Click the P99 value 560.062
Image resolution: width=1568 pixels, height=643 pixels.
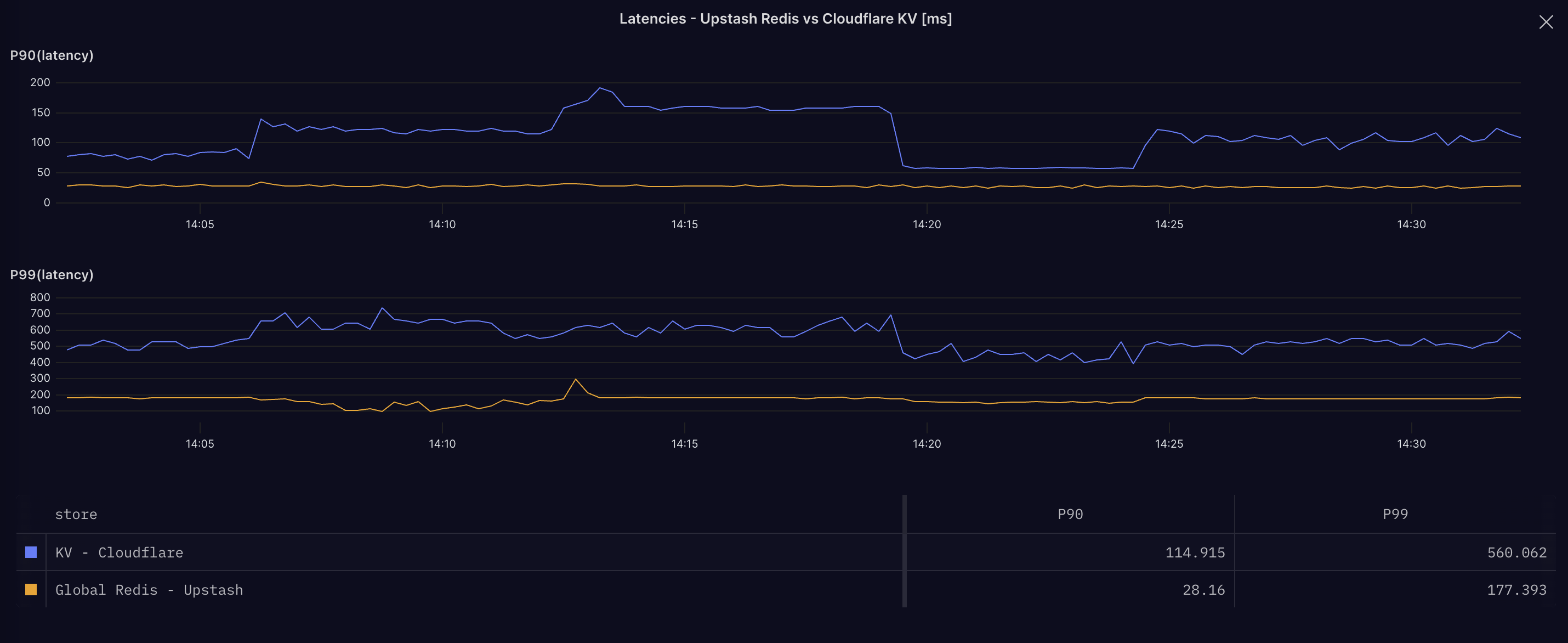(x=1516, y=553)
